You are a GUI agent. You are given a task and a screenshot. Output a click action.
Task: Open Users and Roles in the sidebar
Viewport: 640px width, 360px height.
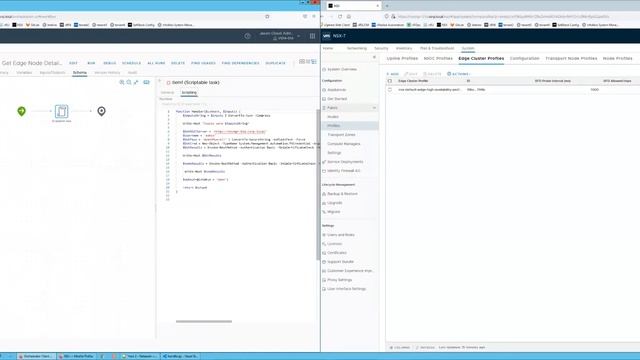tap(340, 235)
